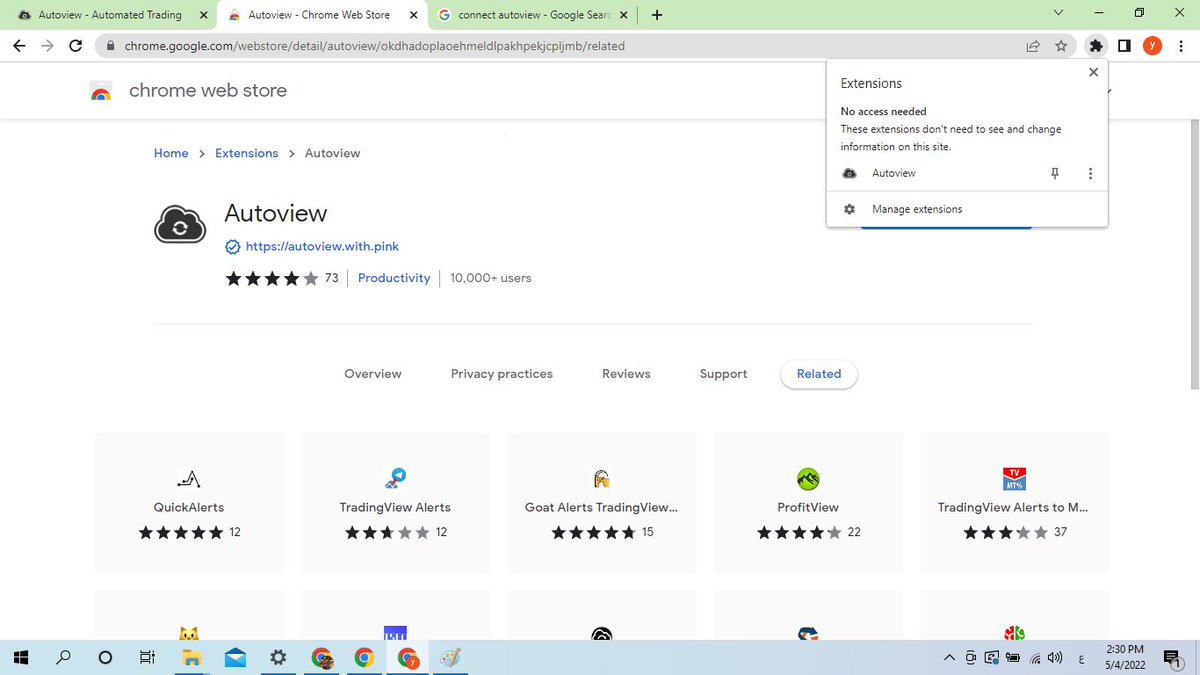This screenshot has width=1200, height=675.
Task: Open Windows taskbar search
Action: (x=63, y=658)
